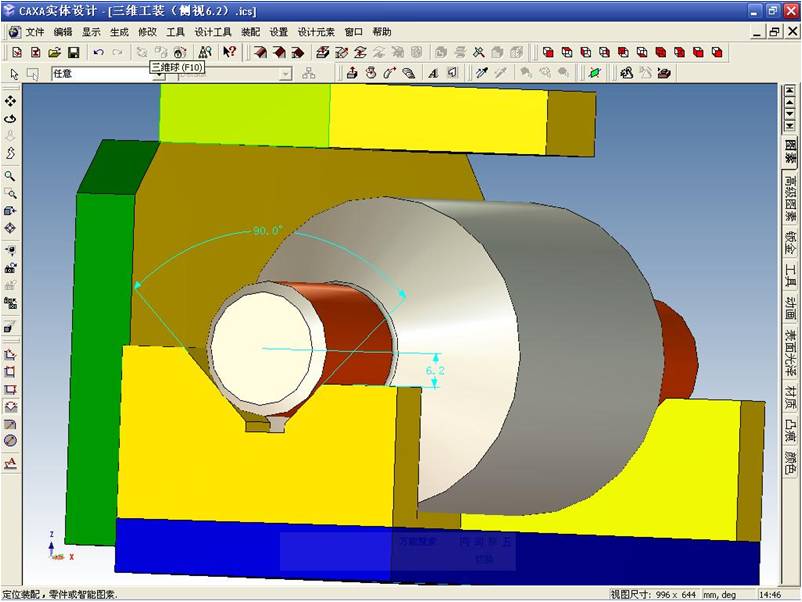Open the 设计工具 menu
Viewport: 802px width, 602px height.
pos(213,32)
